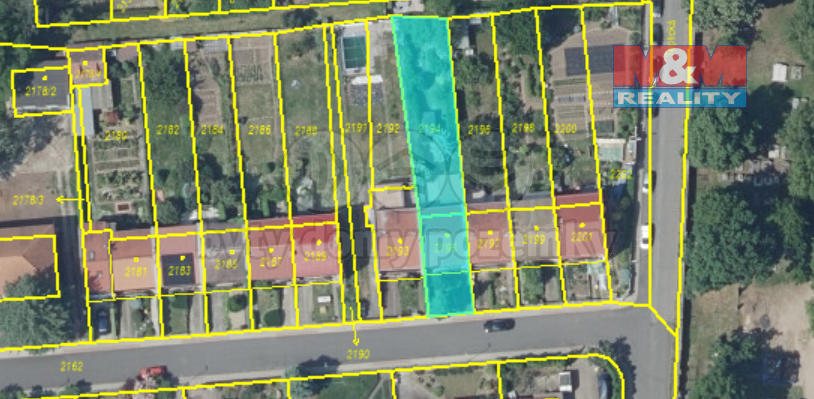
Task: Click the dark car on the street
Action: pos(499,325)
